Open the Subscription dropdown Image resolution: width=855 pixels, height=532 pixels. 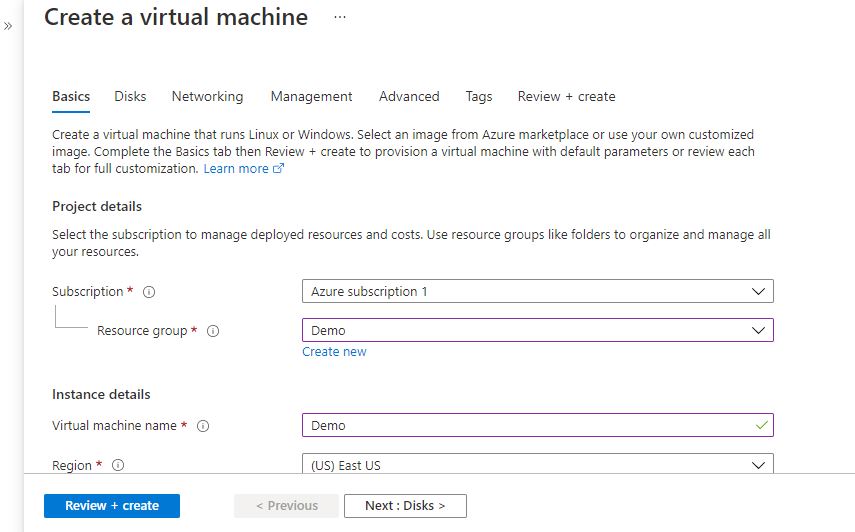pyautogui.click(x=537, y=292)
